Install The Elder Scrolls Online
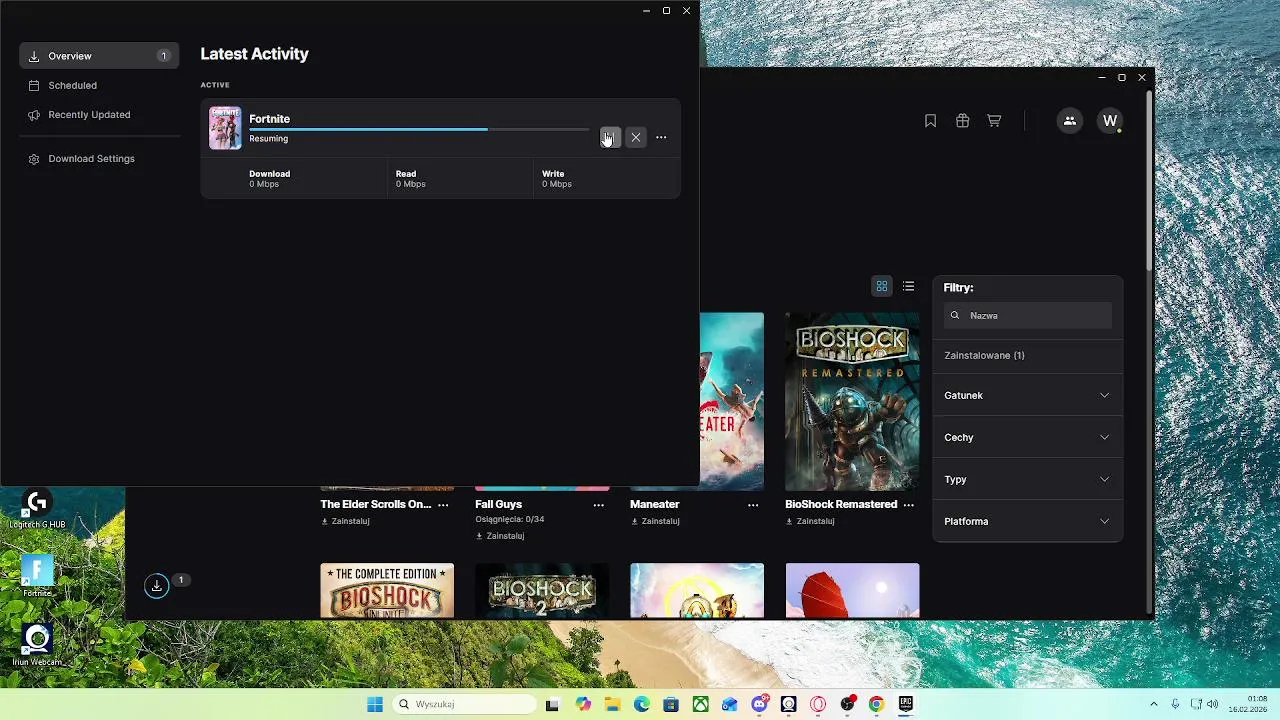The width and height of the screenshot is (1280, 720). click(345, 521)
